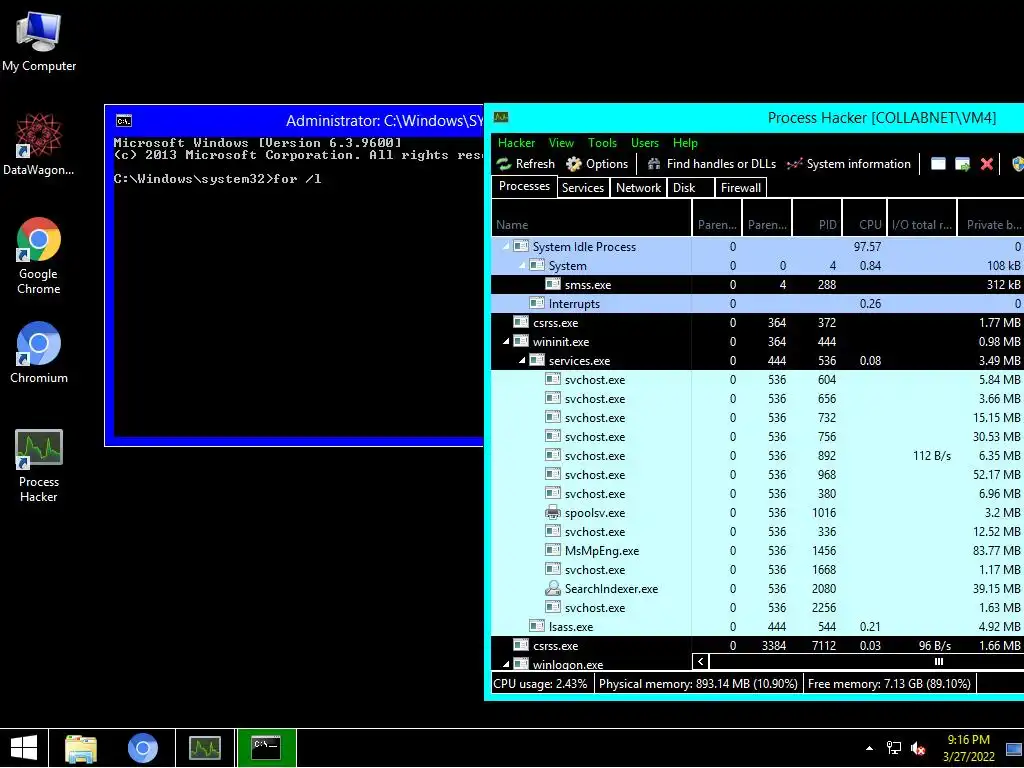The height and width of the screenshot is (768, 1024).
Task: Sort by the Name column header
Action: click(x=591, y=218)
